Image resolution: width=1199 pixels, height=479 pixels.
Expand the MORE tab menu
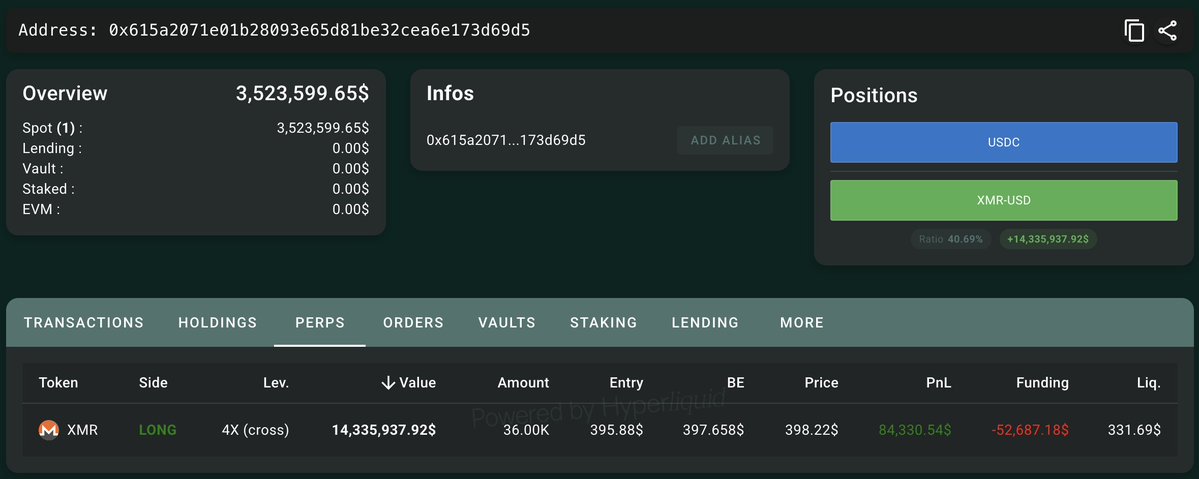[802, 322]
